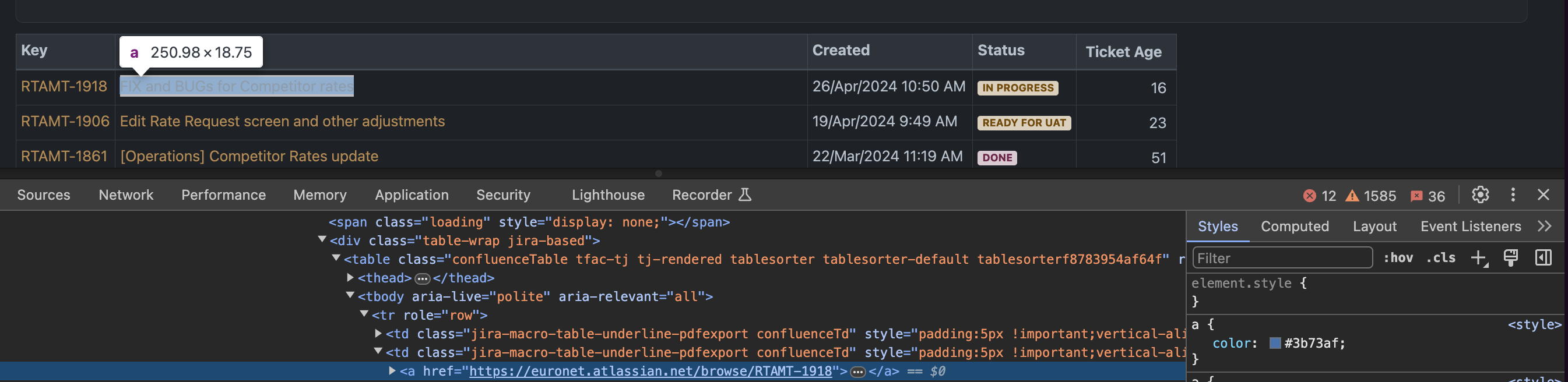Open the Application tab
The width and height of the screenshot is (1568, 382).
(x=412, y=195)
